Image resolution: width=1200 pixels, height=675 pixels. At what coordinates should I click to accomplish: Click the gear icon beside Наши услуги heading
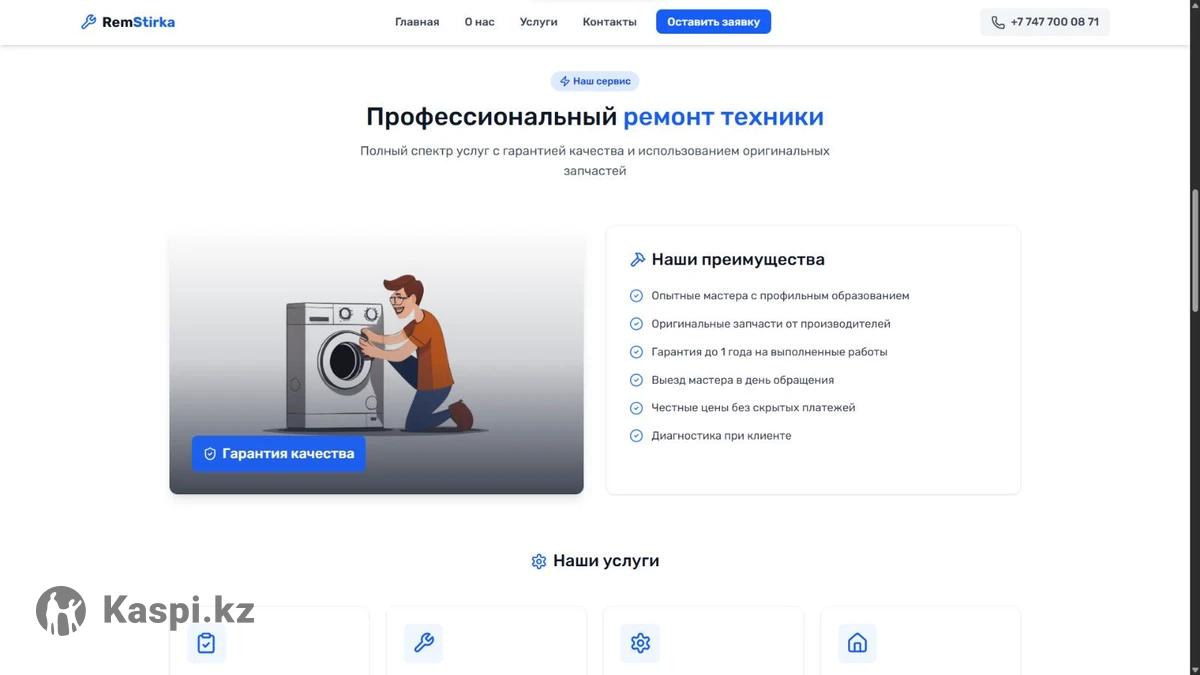(x=539, y=561)
